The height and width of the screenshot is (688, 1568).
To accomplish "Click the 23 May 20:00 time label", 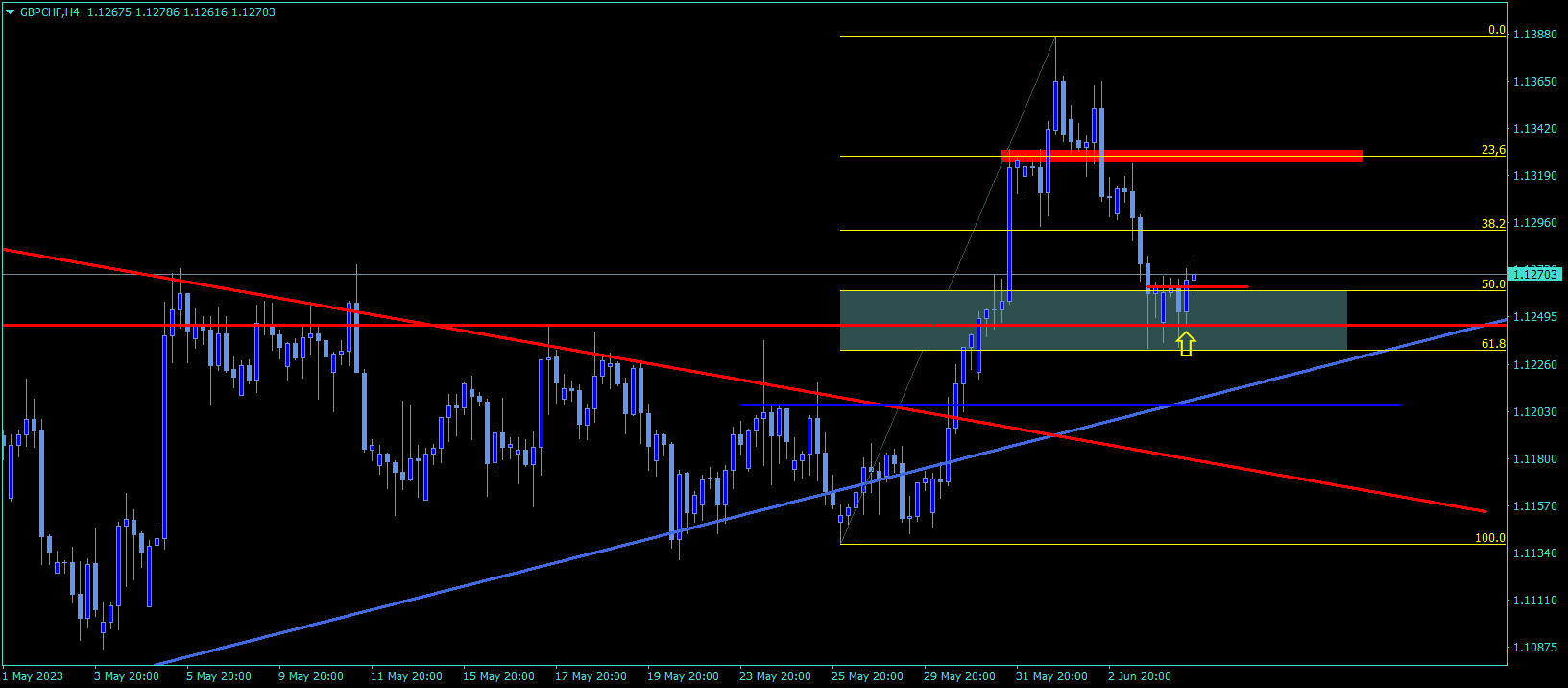I will click(775, 676).
